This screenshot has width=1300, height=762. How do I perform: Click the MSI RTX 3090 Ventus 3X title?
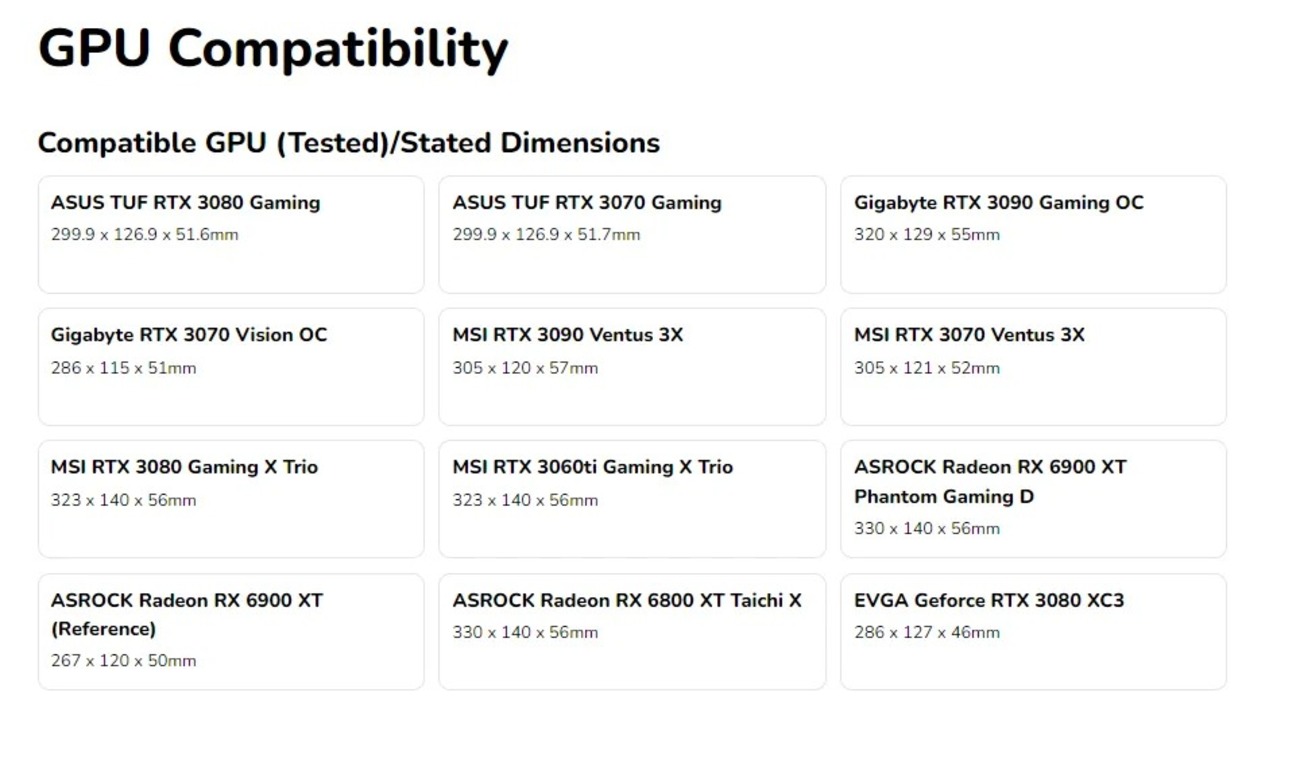567,335
